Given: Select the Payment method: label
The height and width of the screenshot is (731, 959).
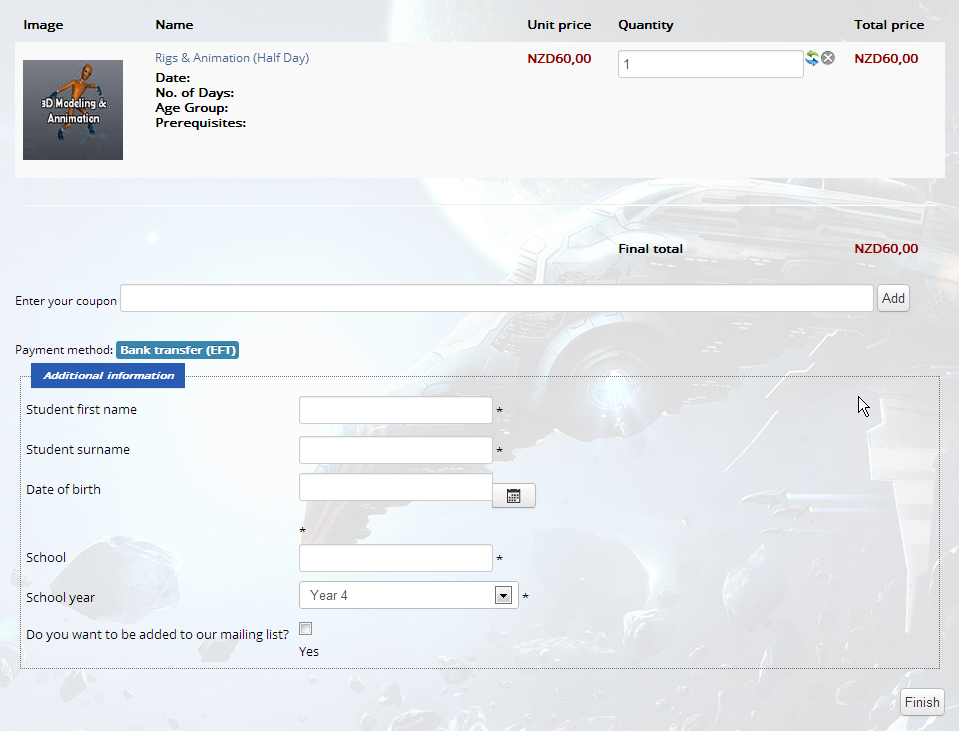Looking at the screenshot, I should (64, 350).
